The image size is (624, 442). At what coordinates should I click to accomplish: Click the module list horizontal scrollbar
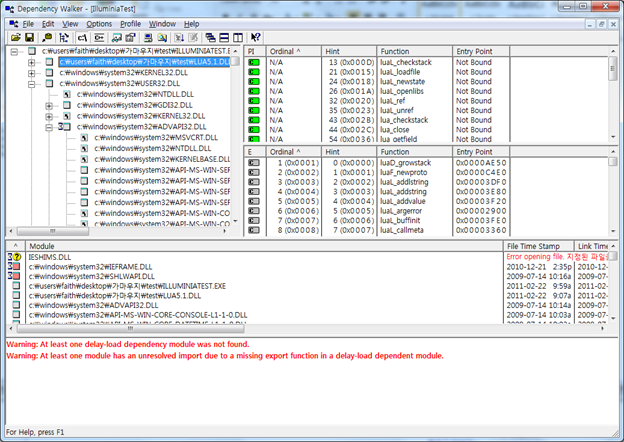(306, 329)
